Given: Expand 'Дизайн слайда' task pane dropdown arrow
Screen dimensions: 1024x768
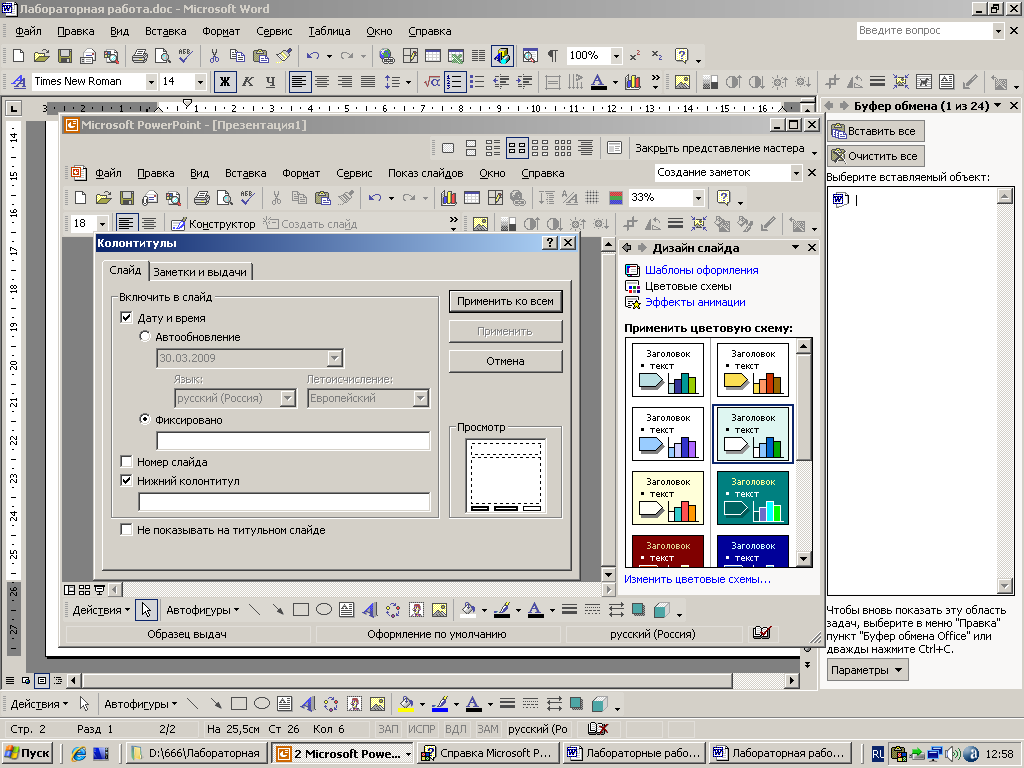Looking at the screenshot, I should tap(795, 248).
